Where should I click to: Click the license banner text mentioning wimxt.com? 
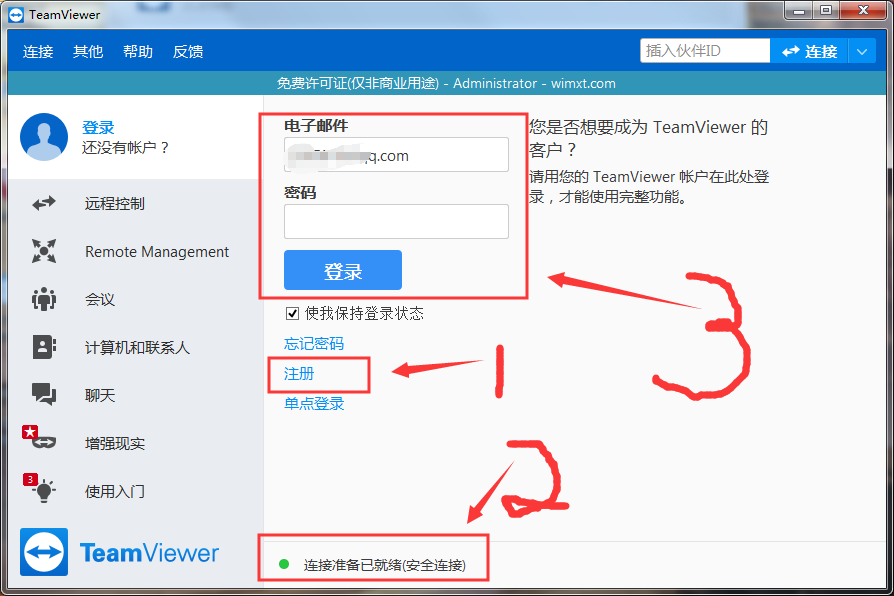coord(446,83)
